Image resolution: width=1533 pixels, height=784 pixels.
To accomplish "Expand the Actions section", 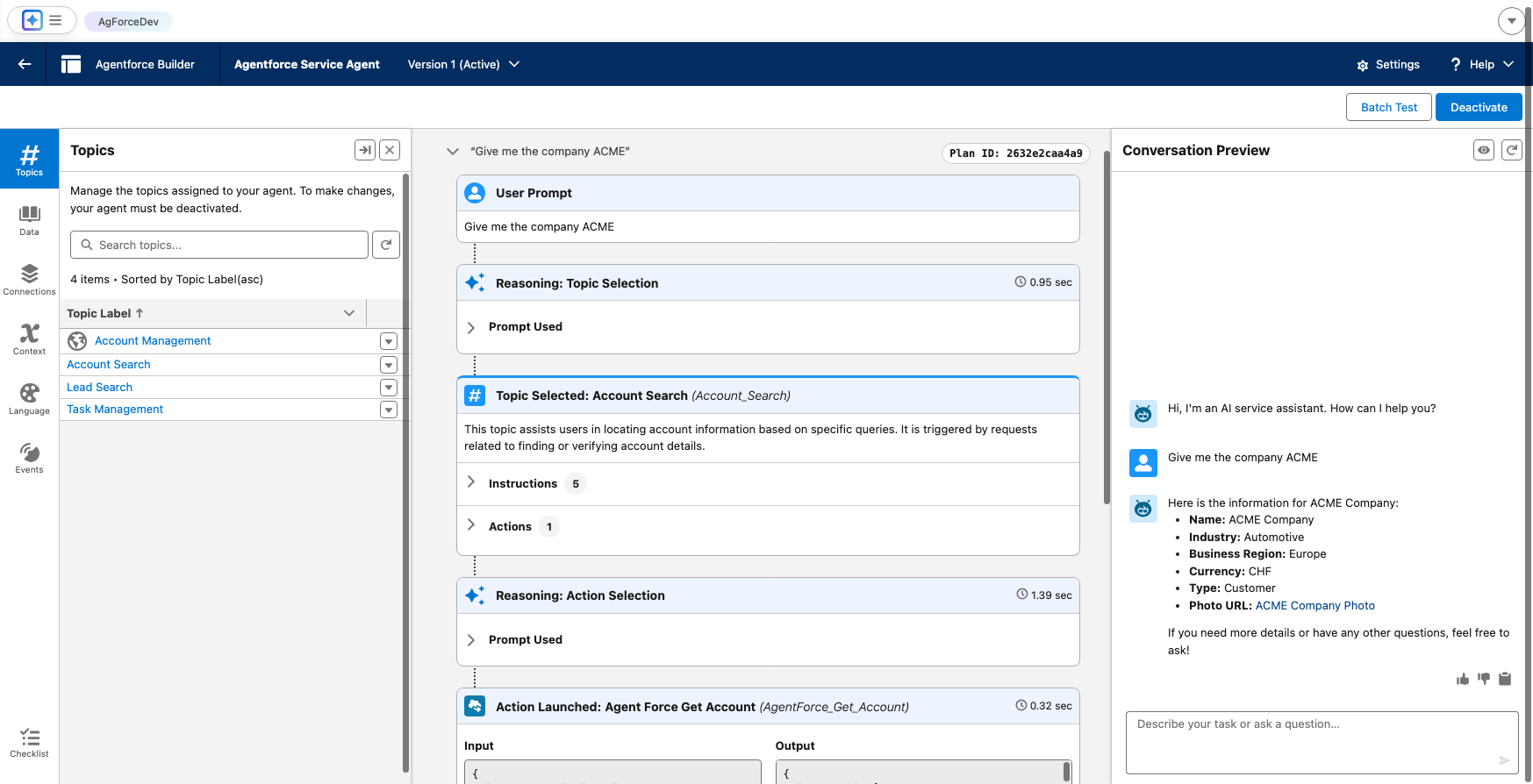I will pyautogui.click(x=471, y=525).
